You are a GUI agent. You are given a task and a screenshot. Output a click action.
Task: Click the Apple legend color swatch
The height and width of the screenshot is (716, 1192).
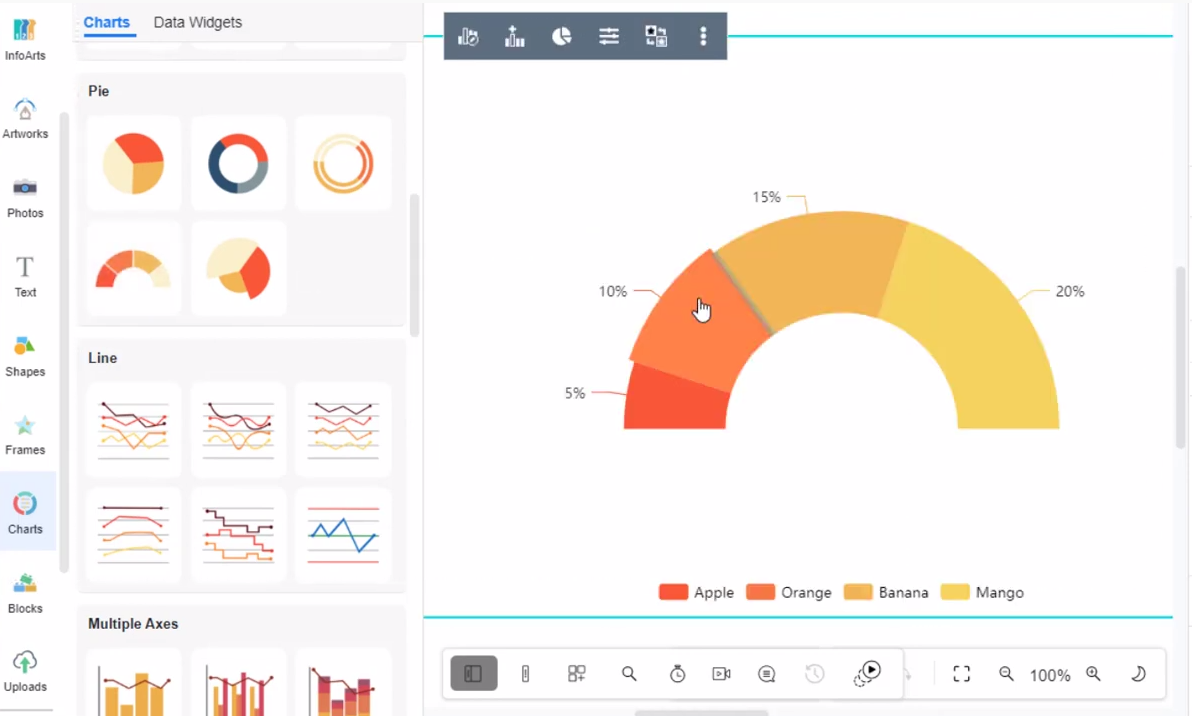[x=673, y=592]
